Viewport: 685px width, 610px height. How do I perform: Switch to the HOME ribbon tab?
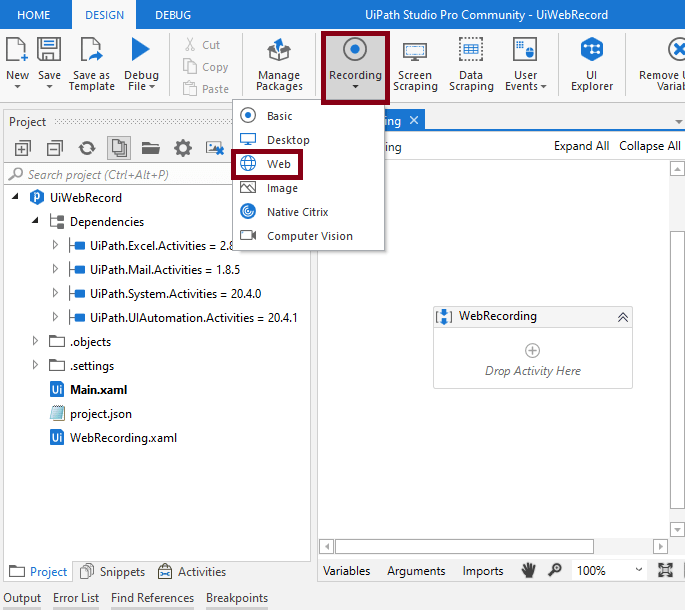(34, 15)
